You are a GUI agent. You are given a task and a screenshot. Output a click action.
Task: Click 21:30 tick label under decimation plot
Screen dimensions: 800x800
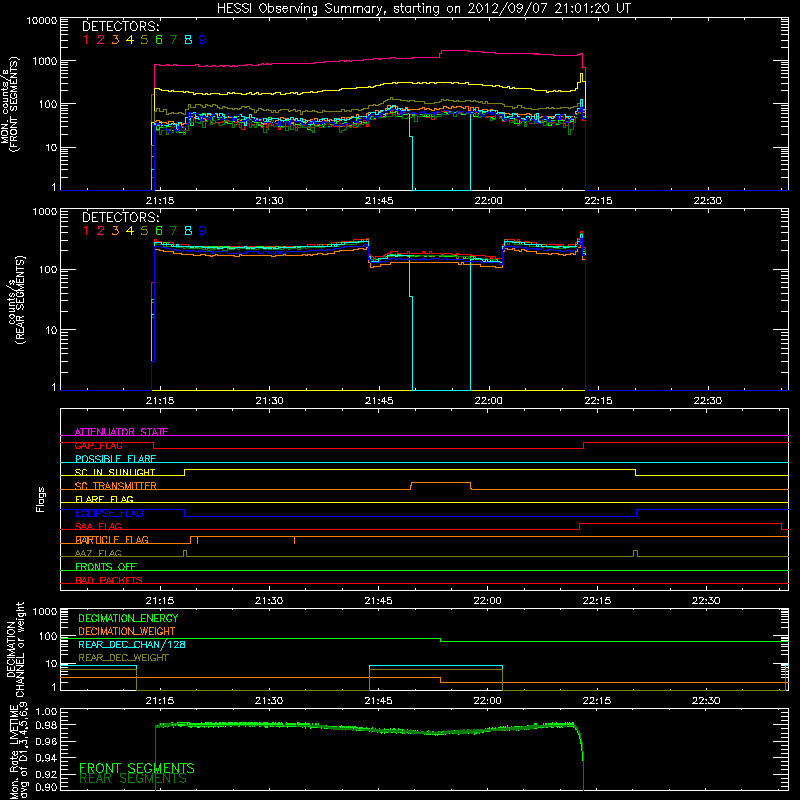[269, 701]
